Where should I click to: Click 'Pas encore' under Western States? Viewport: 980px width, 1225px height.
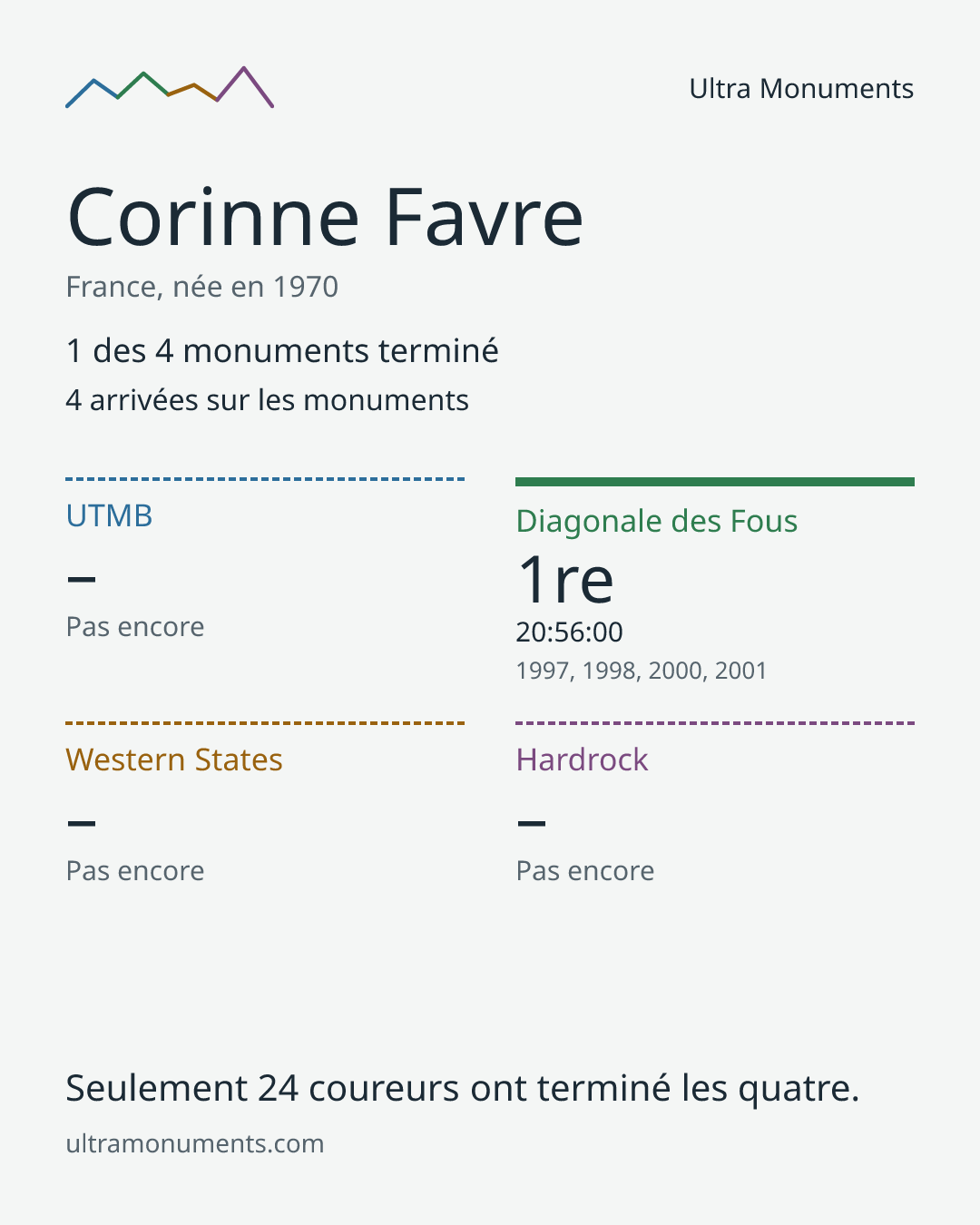click(x=135, y=871)
